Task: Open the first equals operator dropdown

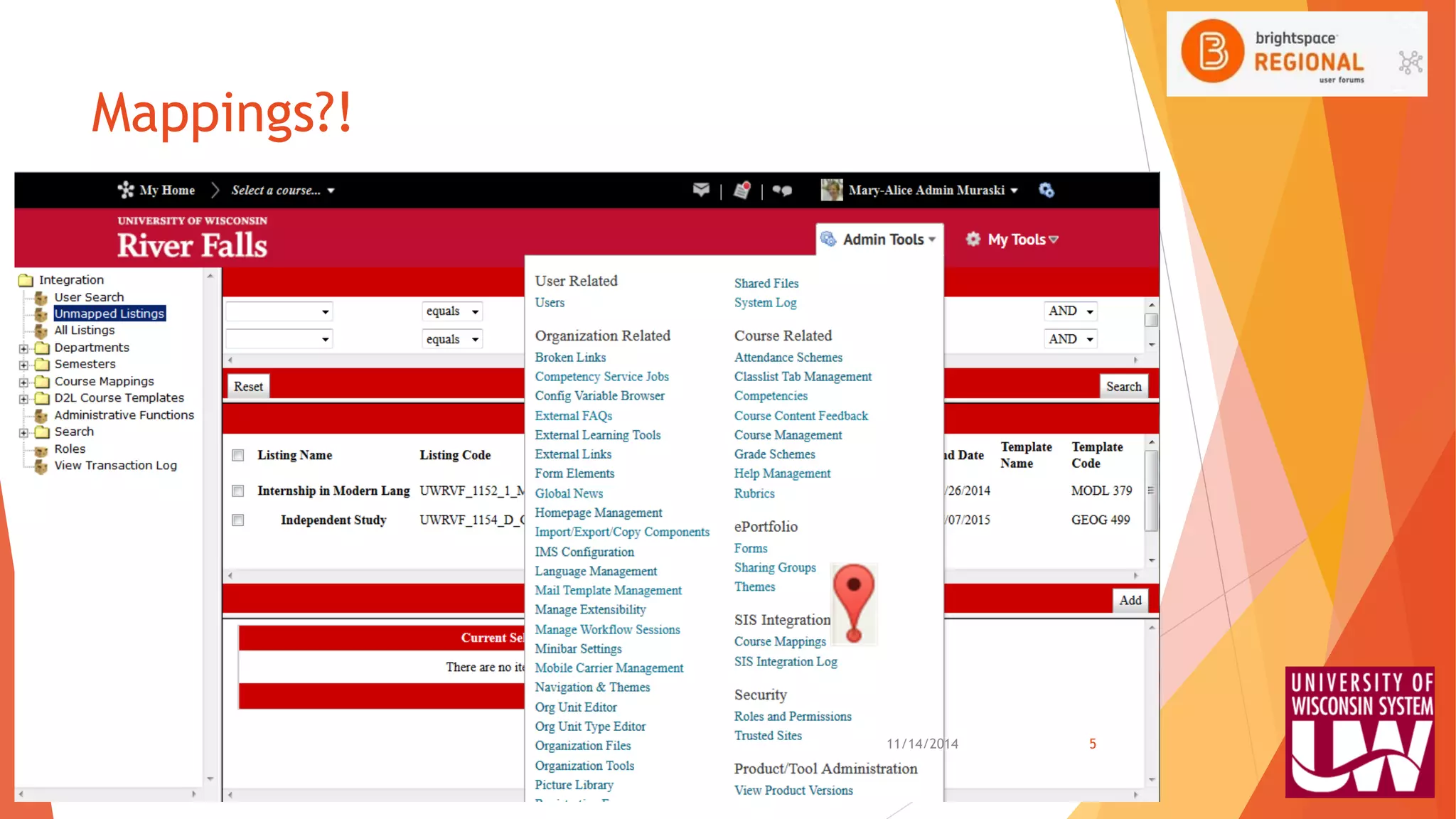Action: point(452,311)
